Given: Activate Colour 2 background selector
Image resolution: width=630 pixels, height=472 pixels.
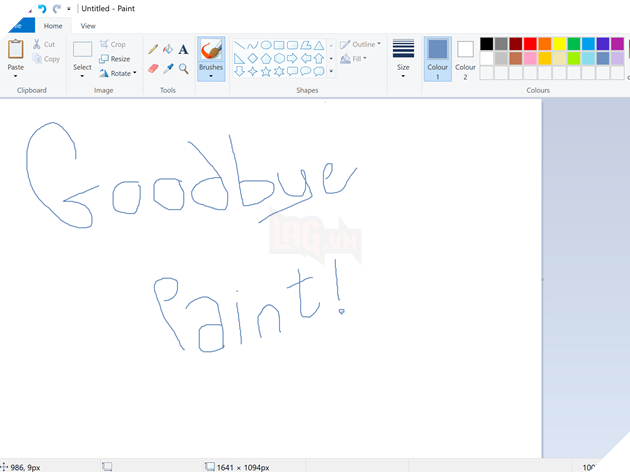Looking at the screenshot, I should tap(465, 59).
